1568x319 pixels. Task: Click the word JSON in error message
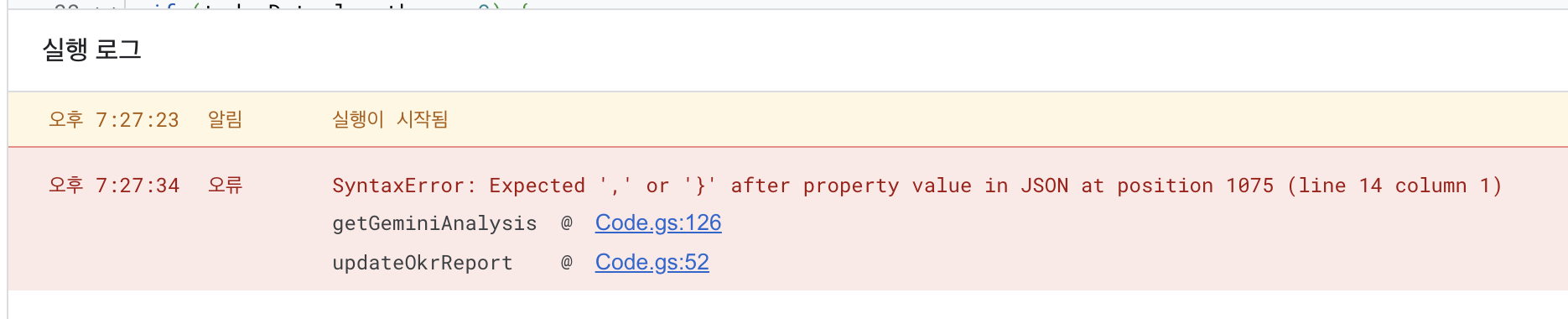pyautogui.click(x=1044, y=186)
